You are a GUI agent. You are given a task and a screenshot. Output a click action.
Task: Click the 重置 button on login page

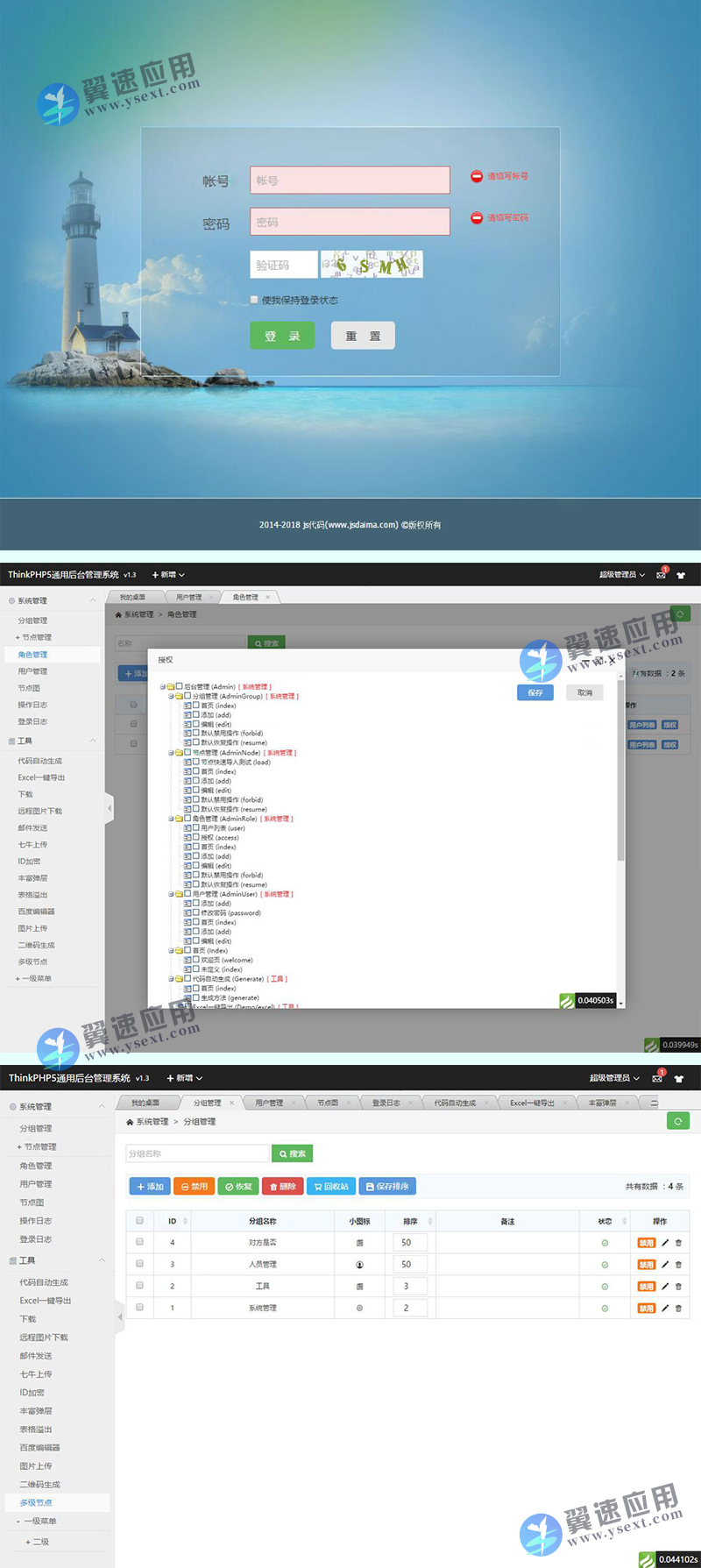click(363, 336)
